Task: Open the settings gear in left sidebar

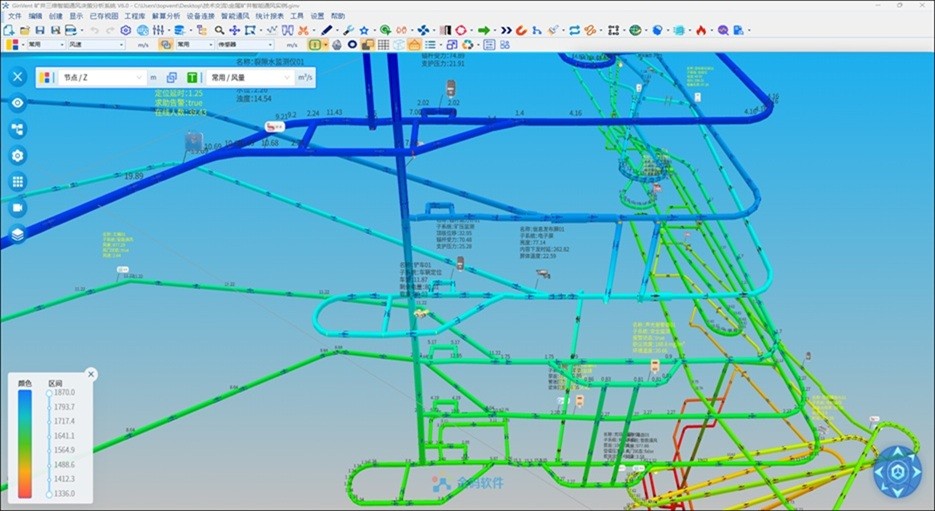Action: (x=17, y=156)
